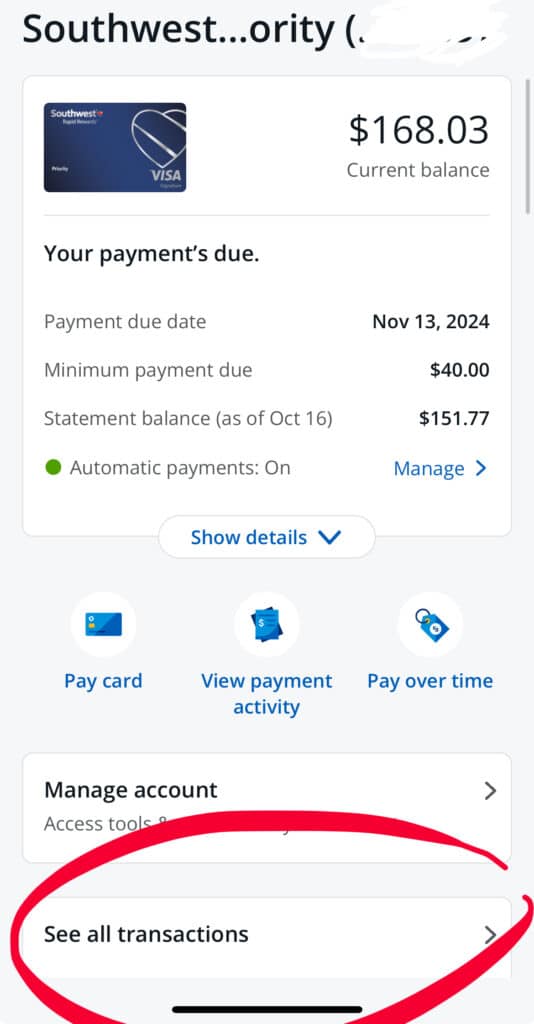Tap the Pay card credit card icon

tap(103, 624)
